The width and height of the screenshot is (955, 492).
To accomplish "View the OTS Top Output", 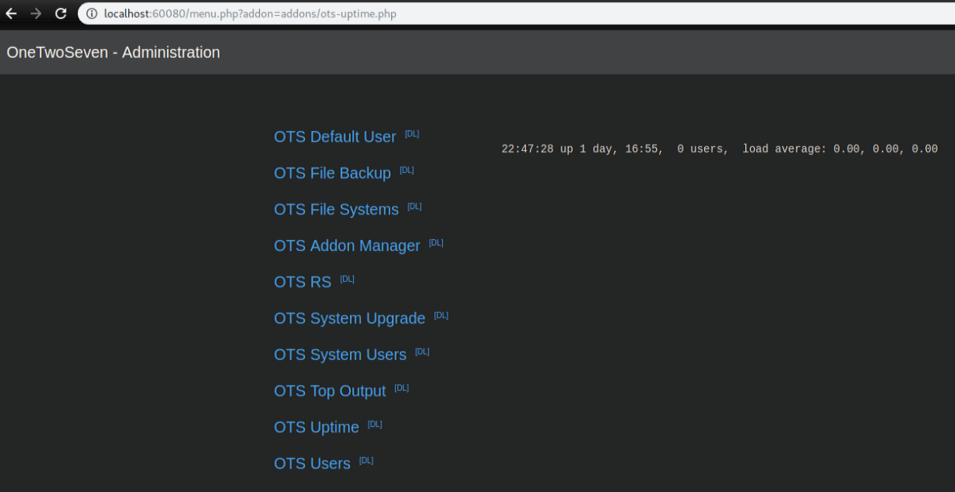I will pos(330,391).
